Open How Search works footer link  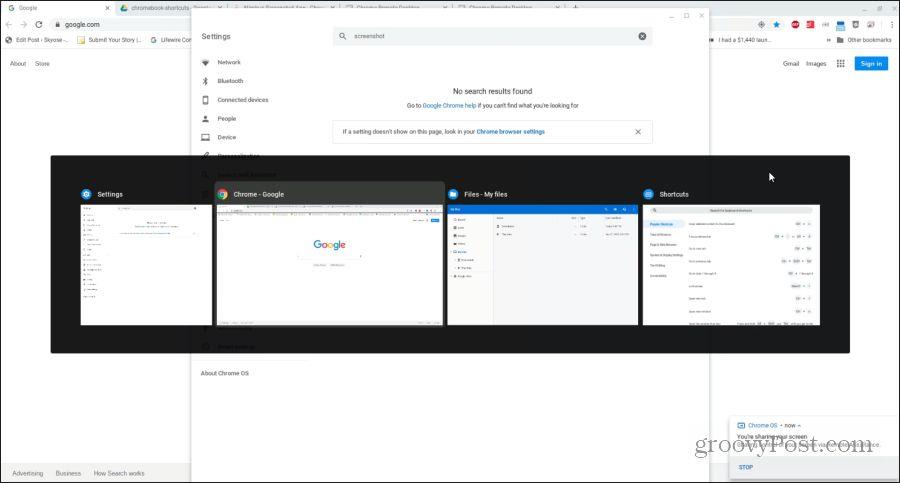tap(119, 473)
